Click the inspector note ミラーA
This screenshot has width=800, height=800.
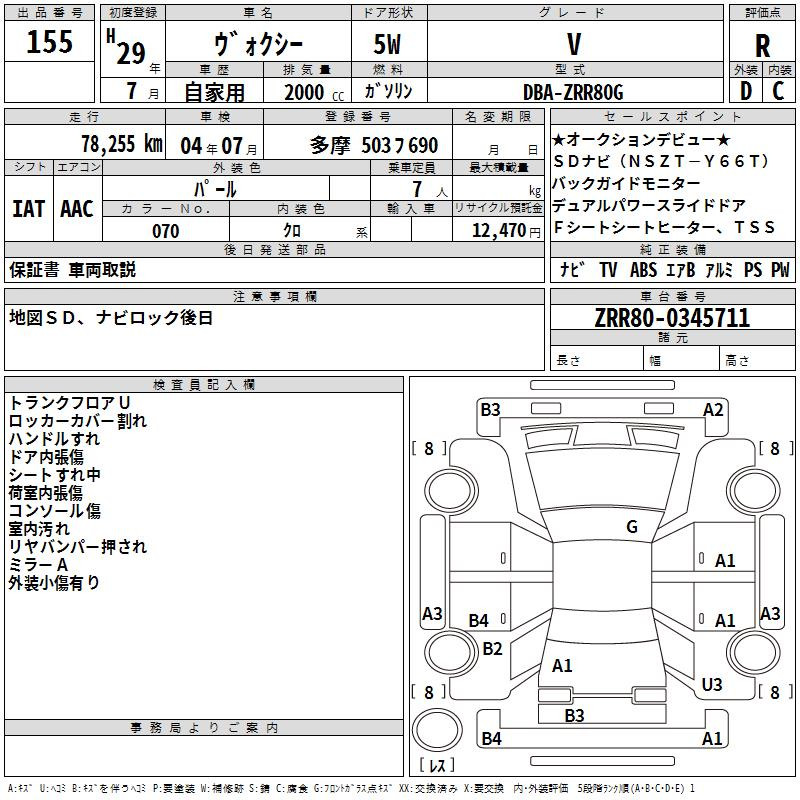click(38, 565)
